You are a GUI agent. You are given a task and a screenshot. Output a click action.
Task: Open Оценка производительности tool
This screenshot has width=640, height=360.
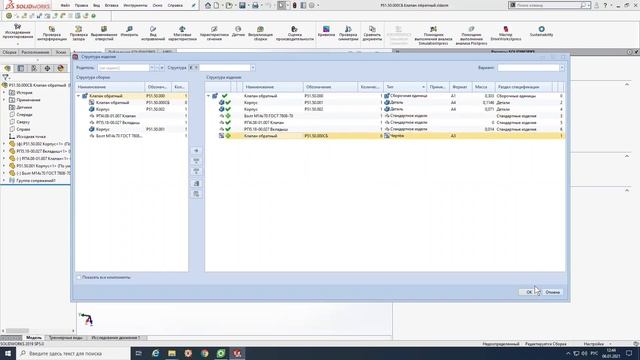(295, 33)
